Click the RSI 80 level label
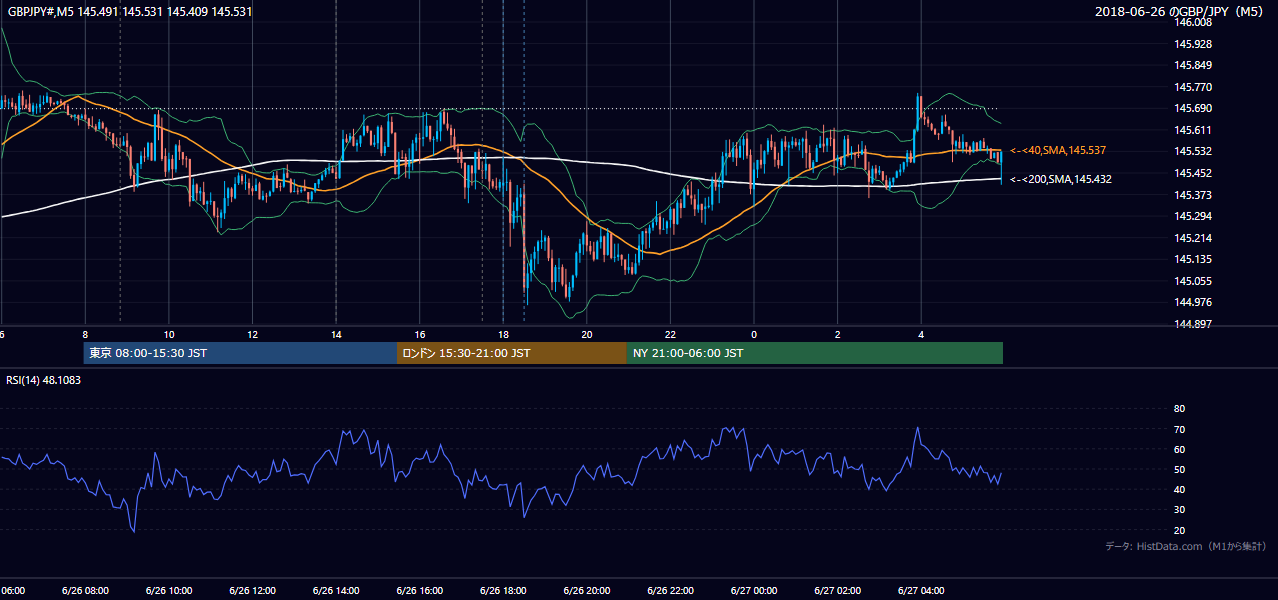 tap(1179, 409)
